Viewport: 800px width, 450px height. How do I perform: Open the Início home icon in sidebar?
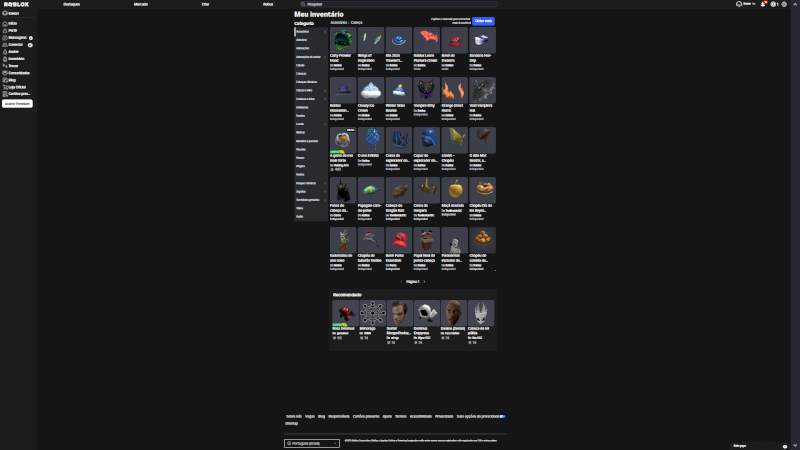pos(5,23)
